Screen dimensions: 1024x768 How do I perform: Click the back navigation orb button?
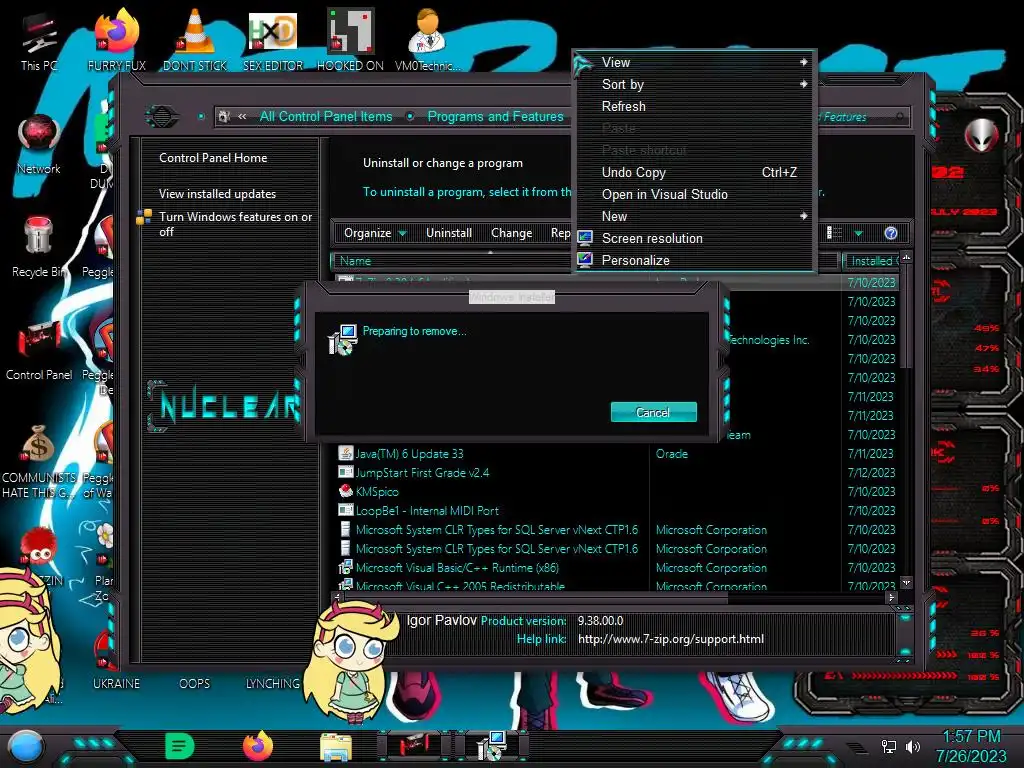pos(162,117)
